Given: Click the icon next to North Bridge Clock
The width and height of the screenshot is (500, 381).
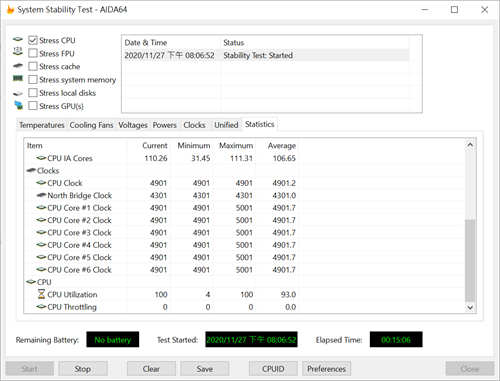Looking at the screenshot, I should (x=41, y=195).
